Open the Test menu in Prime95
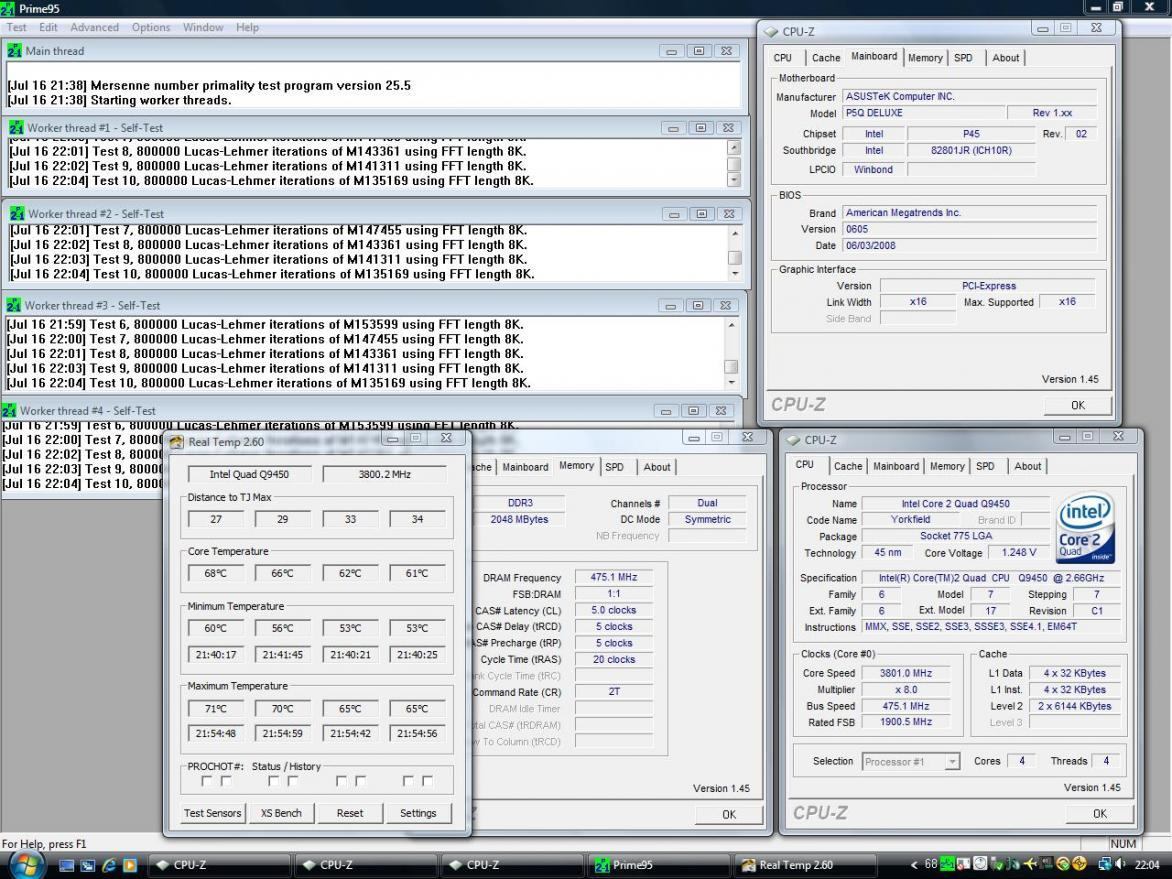This screenshot has width=1172, height=879. pos(16,27)
